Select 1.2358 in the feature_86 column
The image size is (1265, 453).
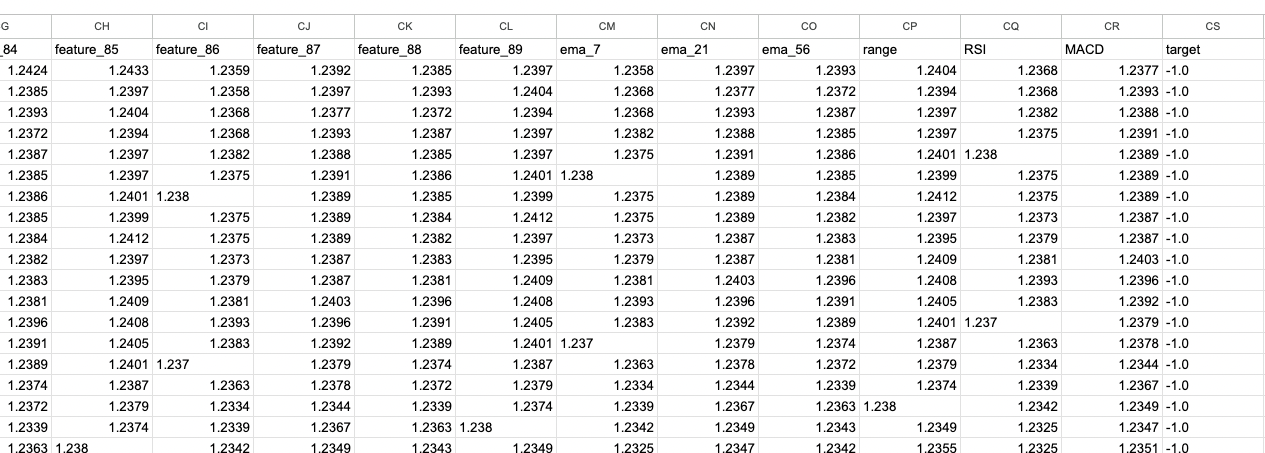pos(203,91)
